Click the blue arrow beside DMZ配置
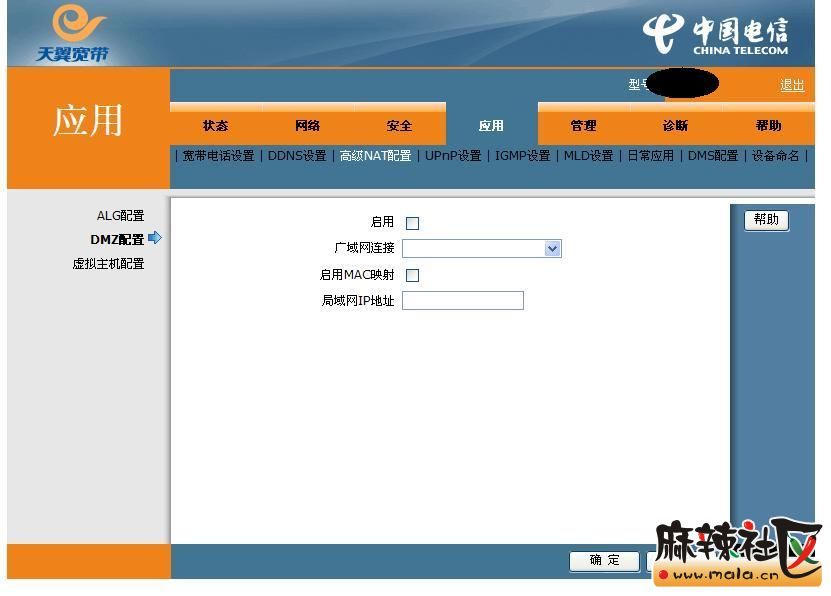The width and height of the screenshot is (831, 596). [x=155, y=238]
